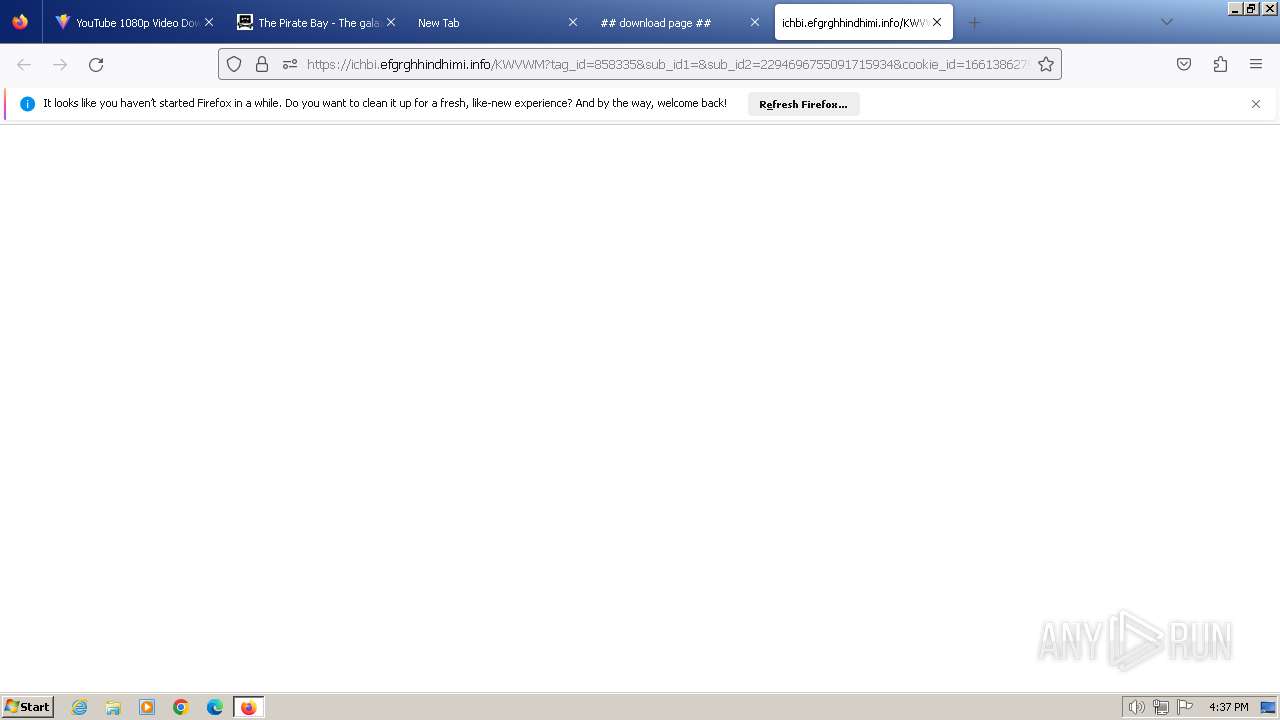Open File Explorer folder from taskbar

pyautogui.click(x=113, y=707)
